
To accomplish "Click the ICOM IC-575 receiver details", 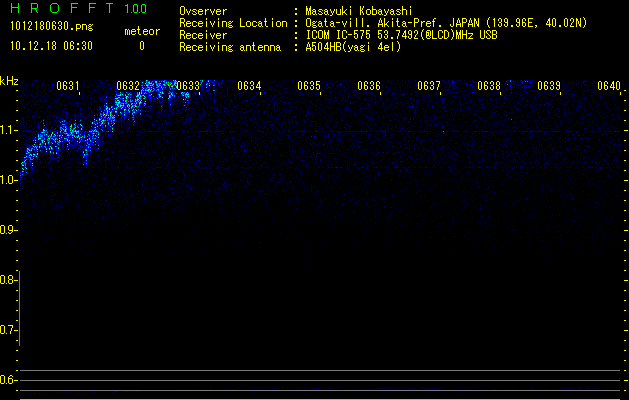I will tap(401, 35).
